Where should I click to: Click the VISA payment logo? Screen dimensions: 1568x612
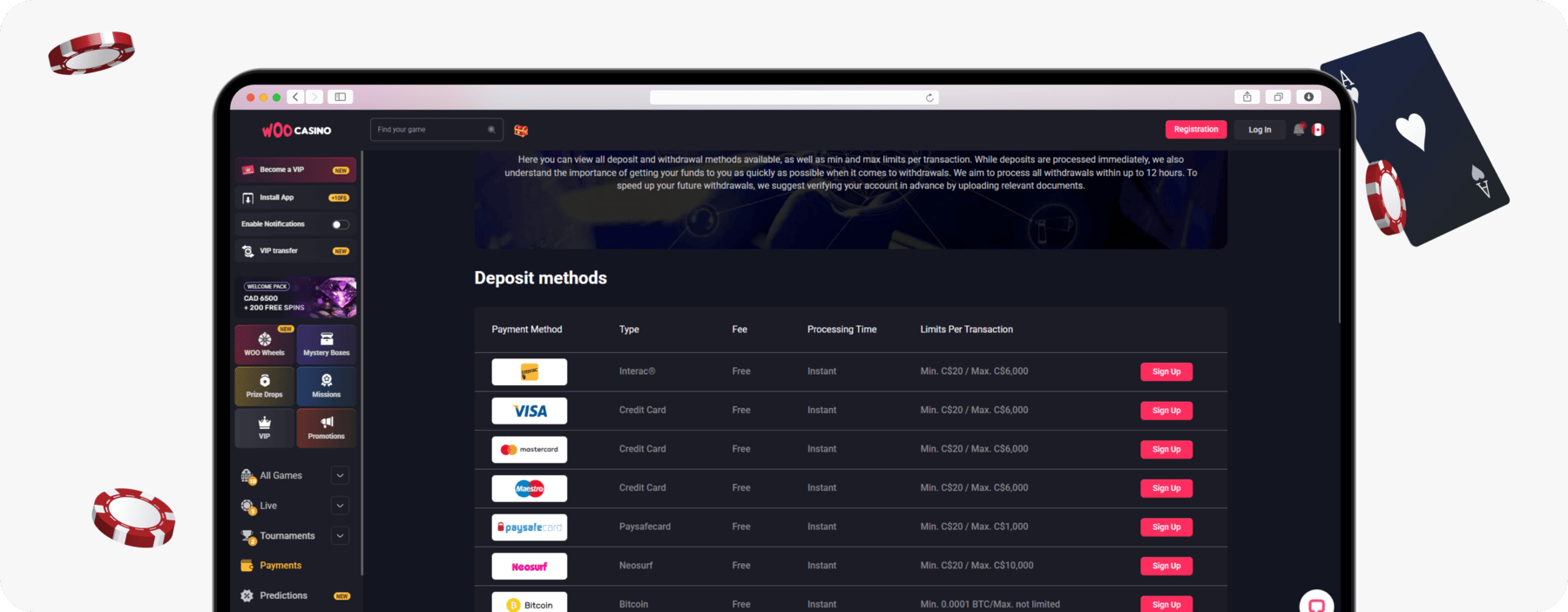[530, 411]
